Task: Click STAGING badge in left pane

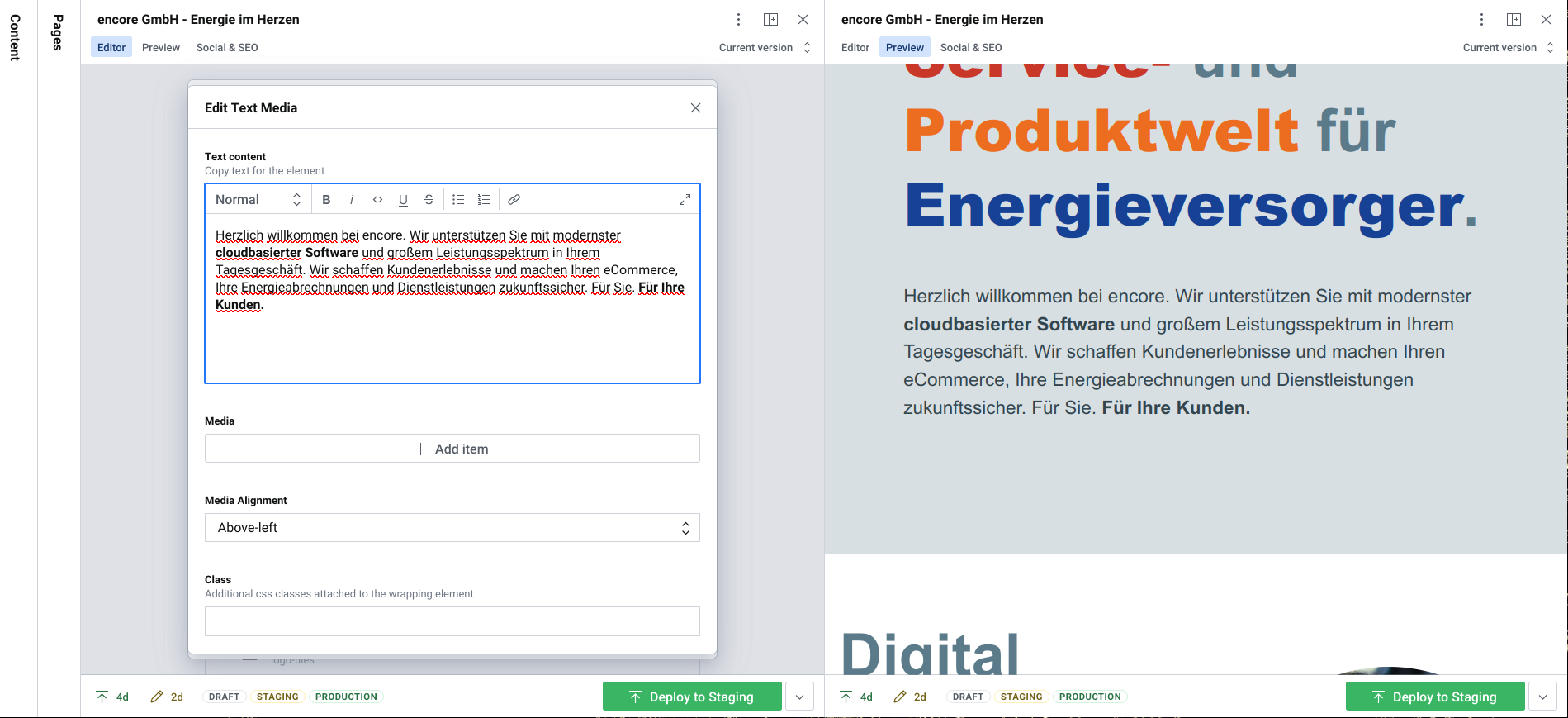Action: 277,697
